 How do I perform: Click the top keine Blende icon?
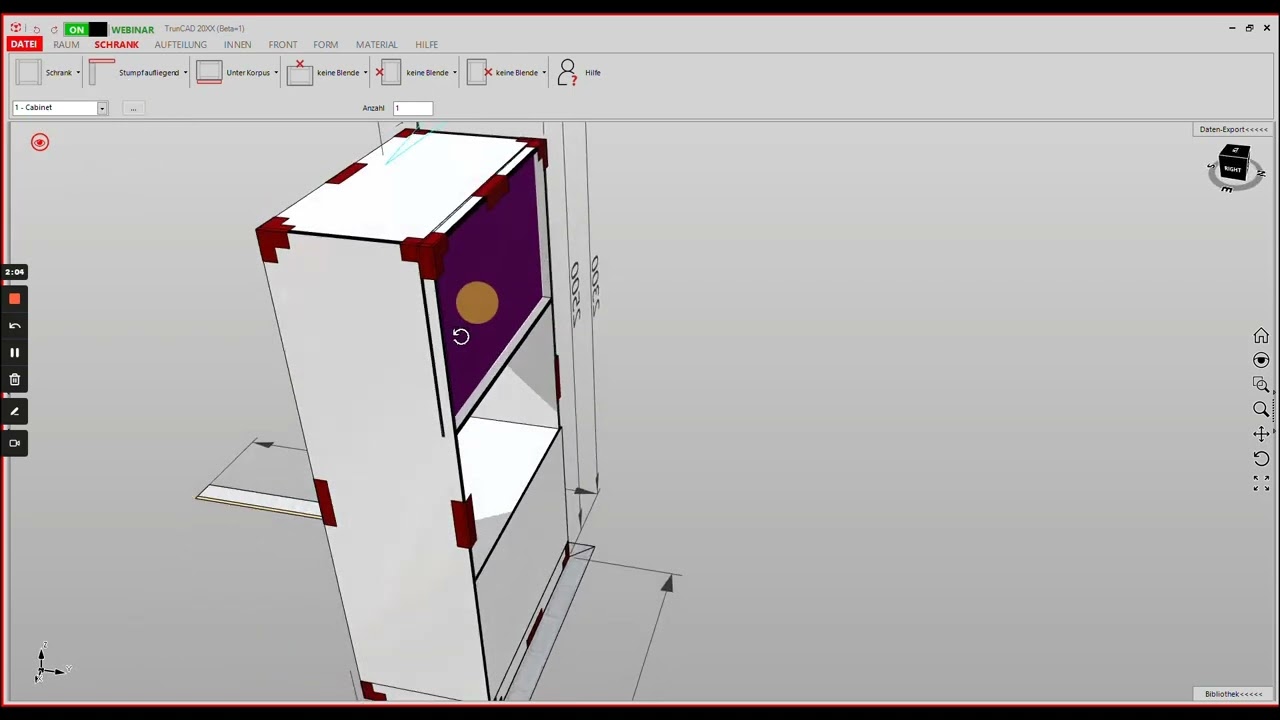[x=299, y=72]
